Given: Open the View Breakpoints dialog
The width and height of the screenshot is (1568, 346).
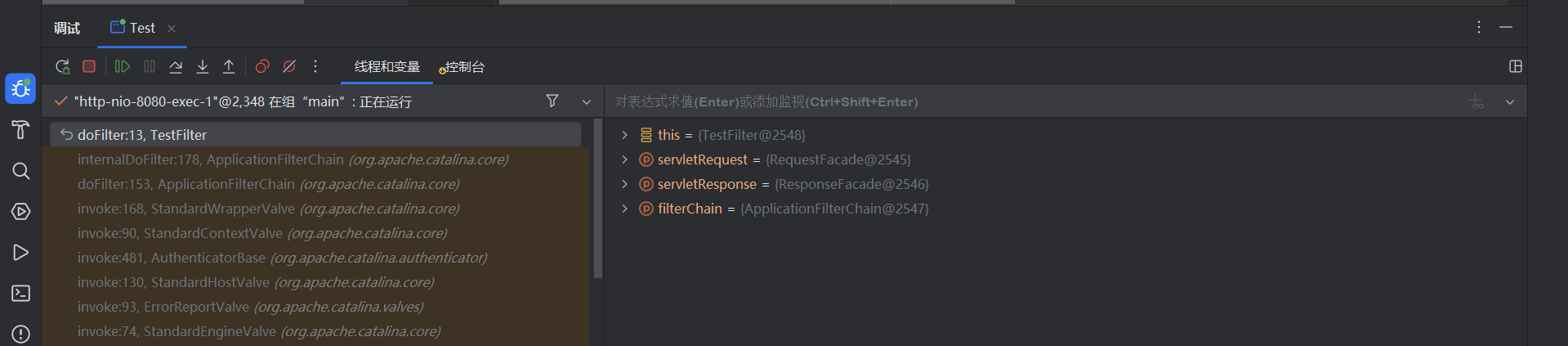Looking at the screenshot, I should tap(262, 66).
